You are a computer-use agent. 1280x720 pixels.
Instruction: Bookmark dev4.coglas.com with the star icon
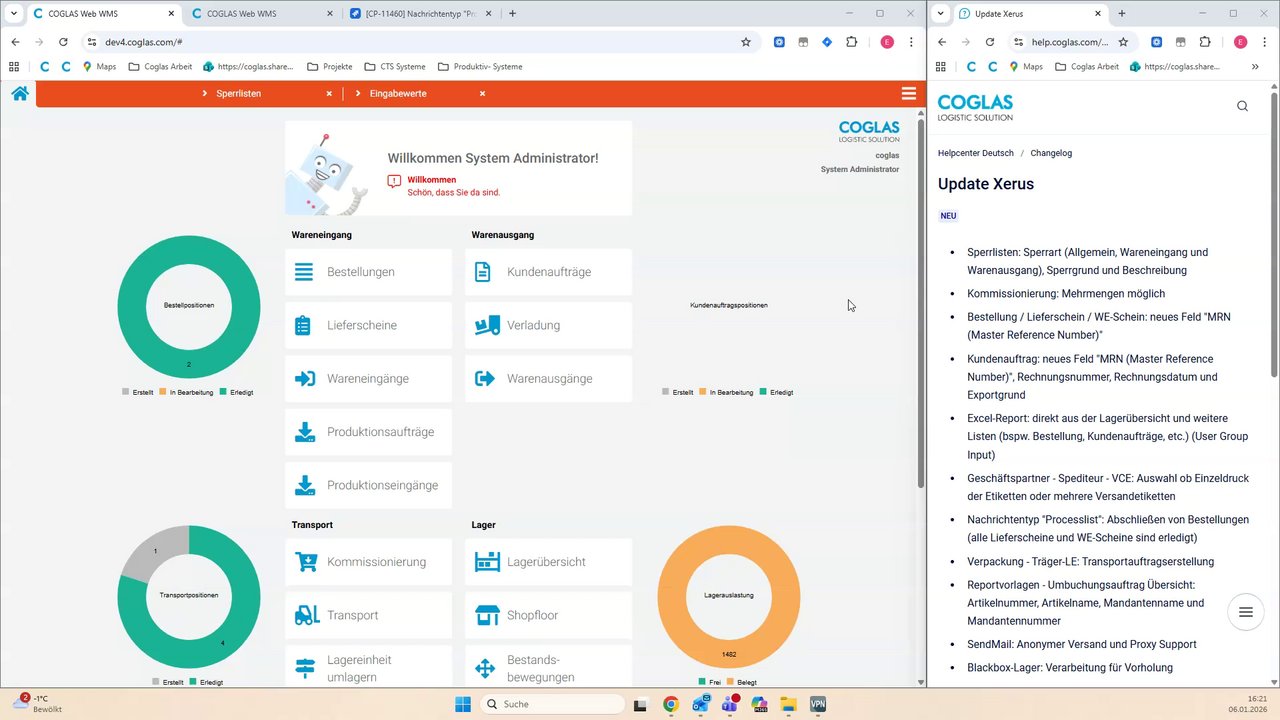pyautogui.click(x=746, y=42)
